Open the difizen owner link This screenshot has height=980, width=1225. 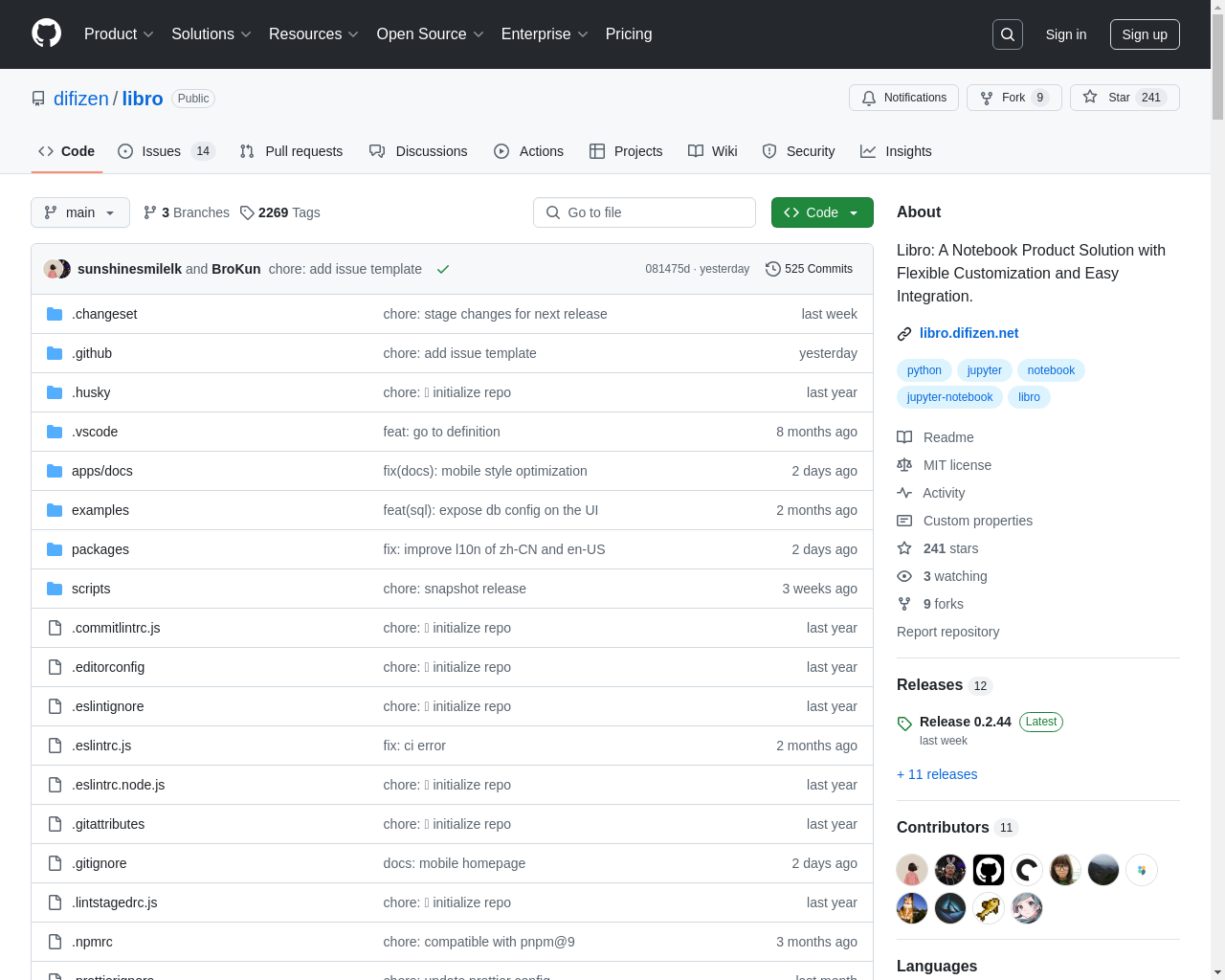pyautogui.click(x=81, y=99)
